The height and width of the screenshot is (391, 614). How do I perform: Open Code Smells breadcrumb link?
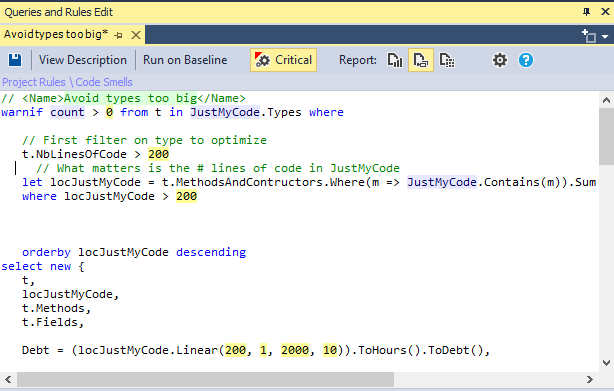(104, 82)
